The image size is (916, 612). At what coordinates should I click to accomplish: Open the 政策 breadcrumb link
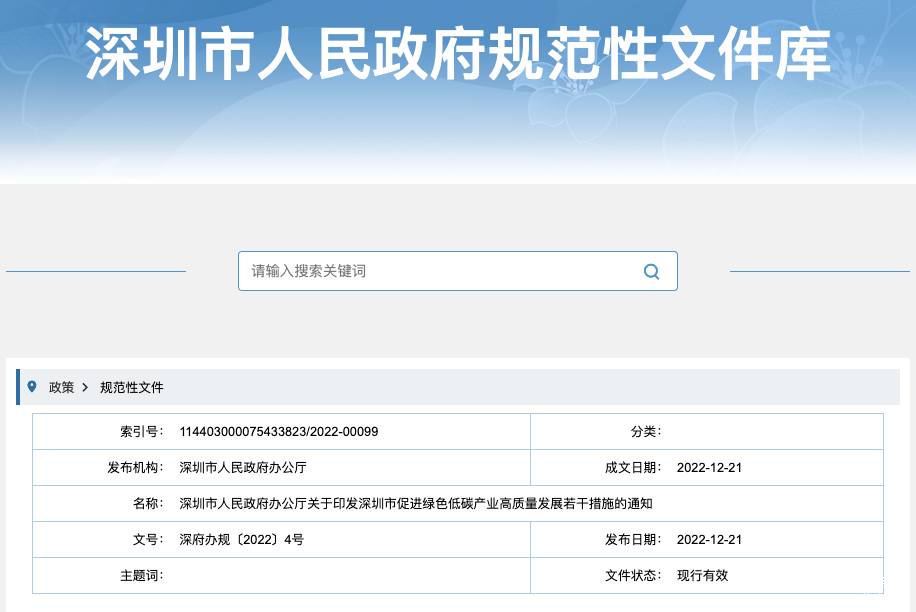pyautogui.click(x=61, y=387)
